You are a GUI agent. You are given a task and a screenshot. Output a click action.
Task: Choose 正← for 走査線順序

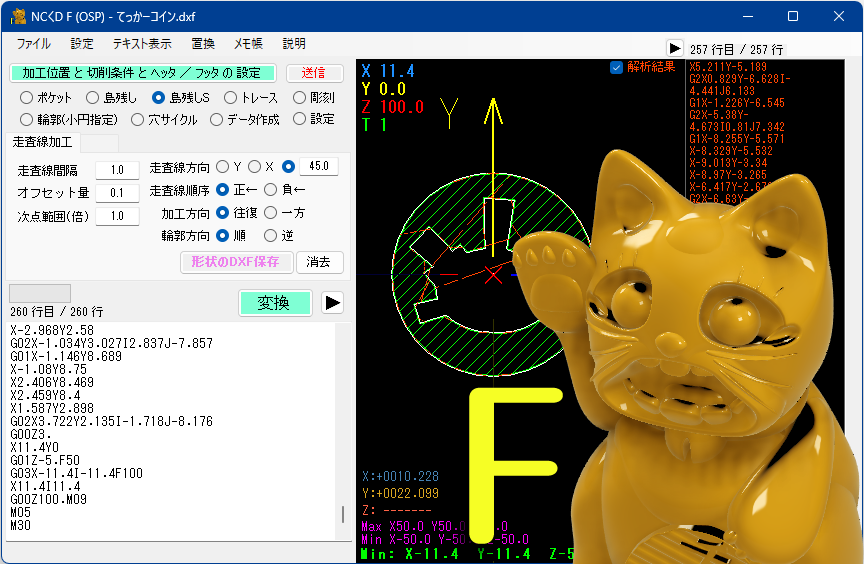coord(223,189)
